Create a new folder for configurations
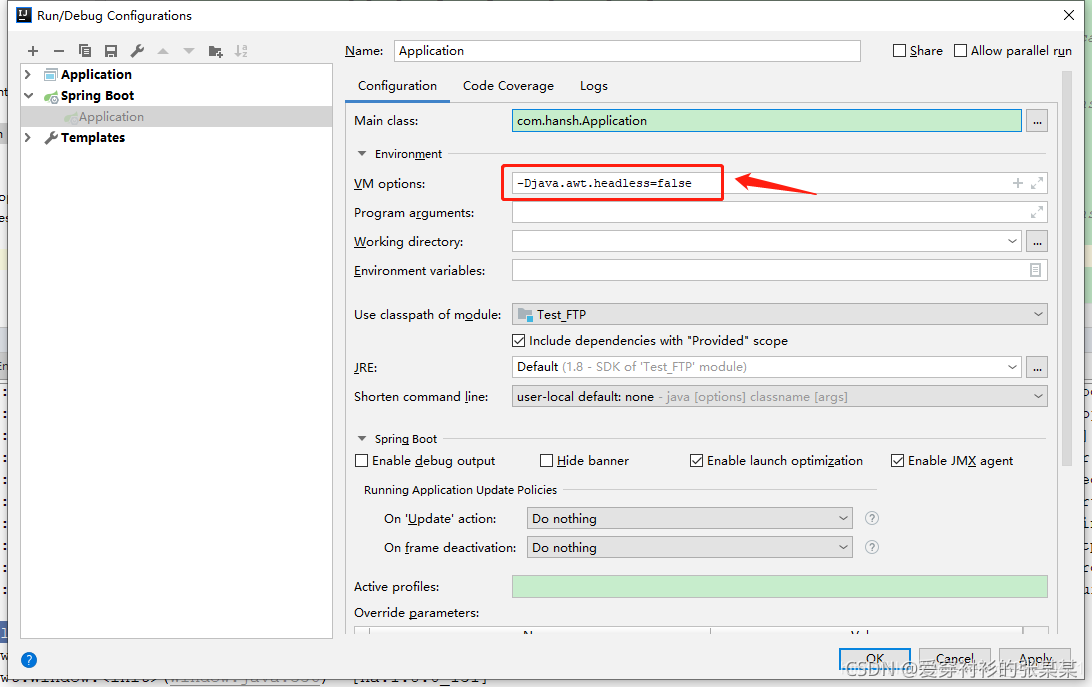The height and width of the screenshot is (687, 1092). [215, 50]
